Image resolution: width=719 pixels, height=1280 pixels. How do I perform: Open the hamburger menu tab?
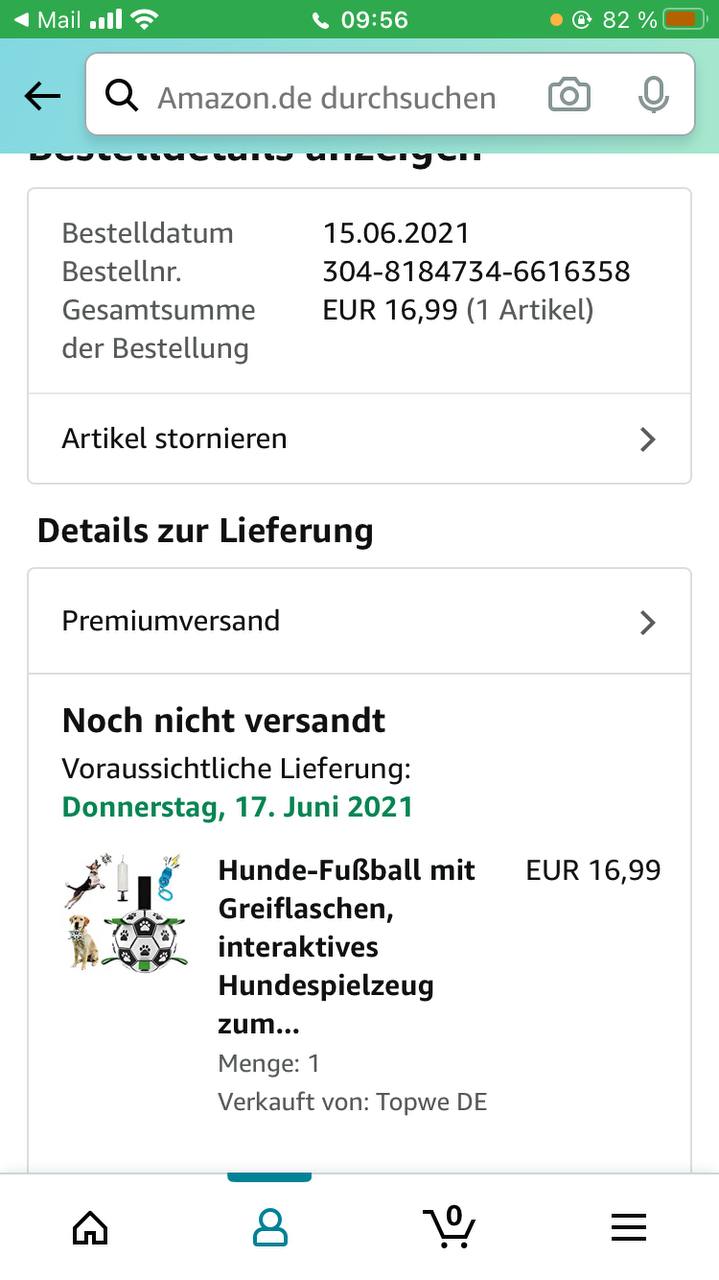[x=629, y=1226]
